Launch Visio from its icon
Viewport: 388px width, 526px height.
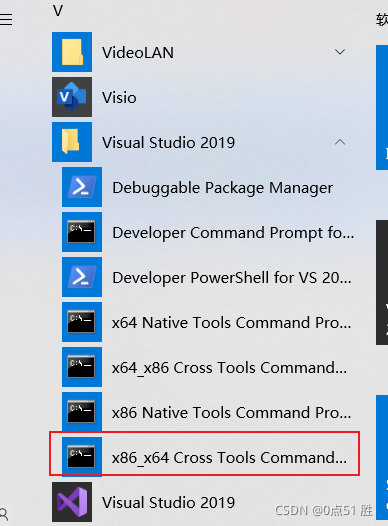(72, 97)
